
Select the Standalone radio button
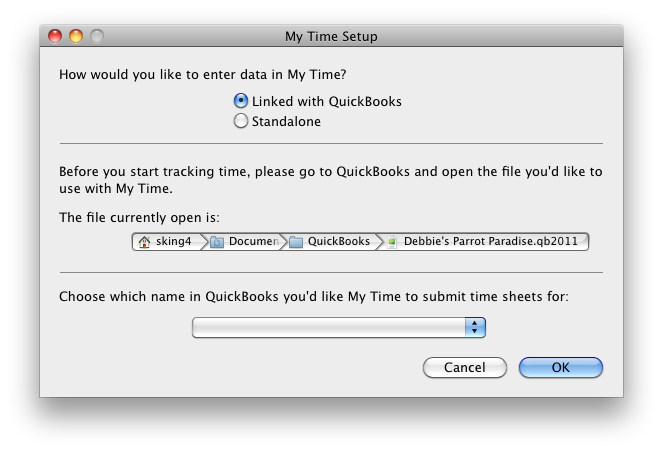point(241,121)
